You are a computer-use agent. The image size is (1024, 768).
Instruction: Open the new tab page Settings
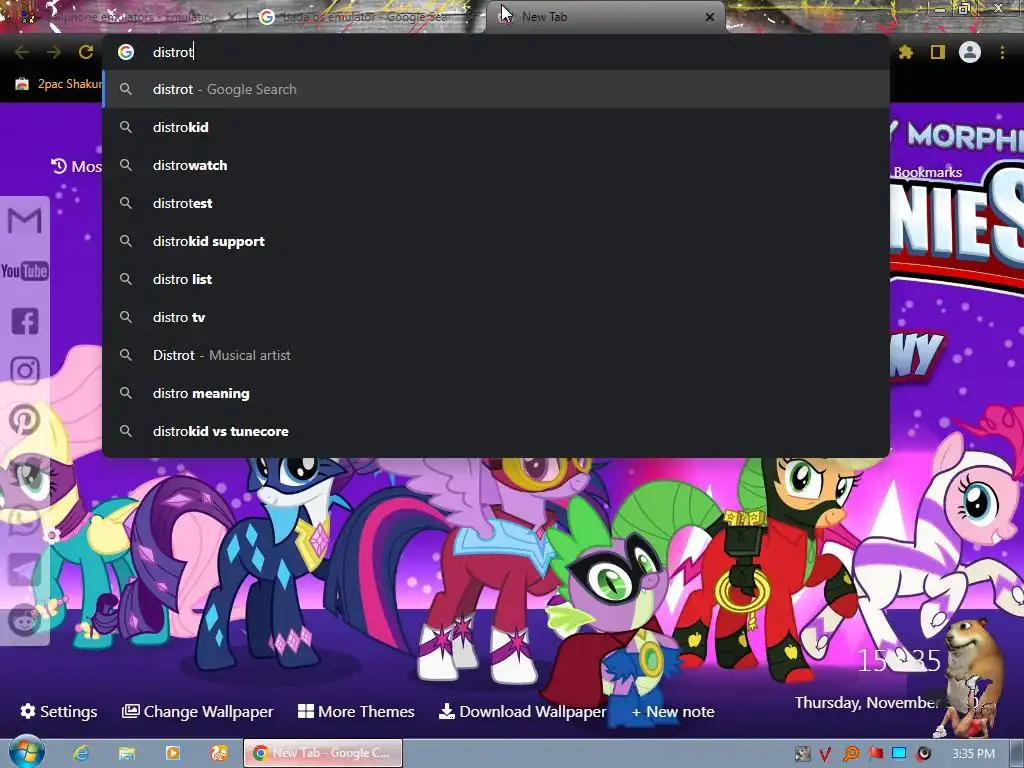[x=59, y=711]
